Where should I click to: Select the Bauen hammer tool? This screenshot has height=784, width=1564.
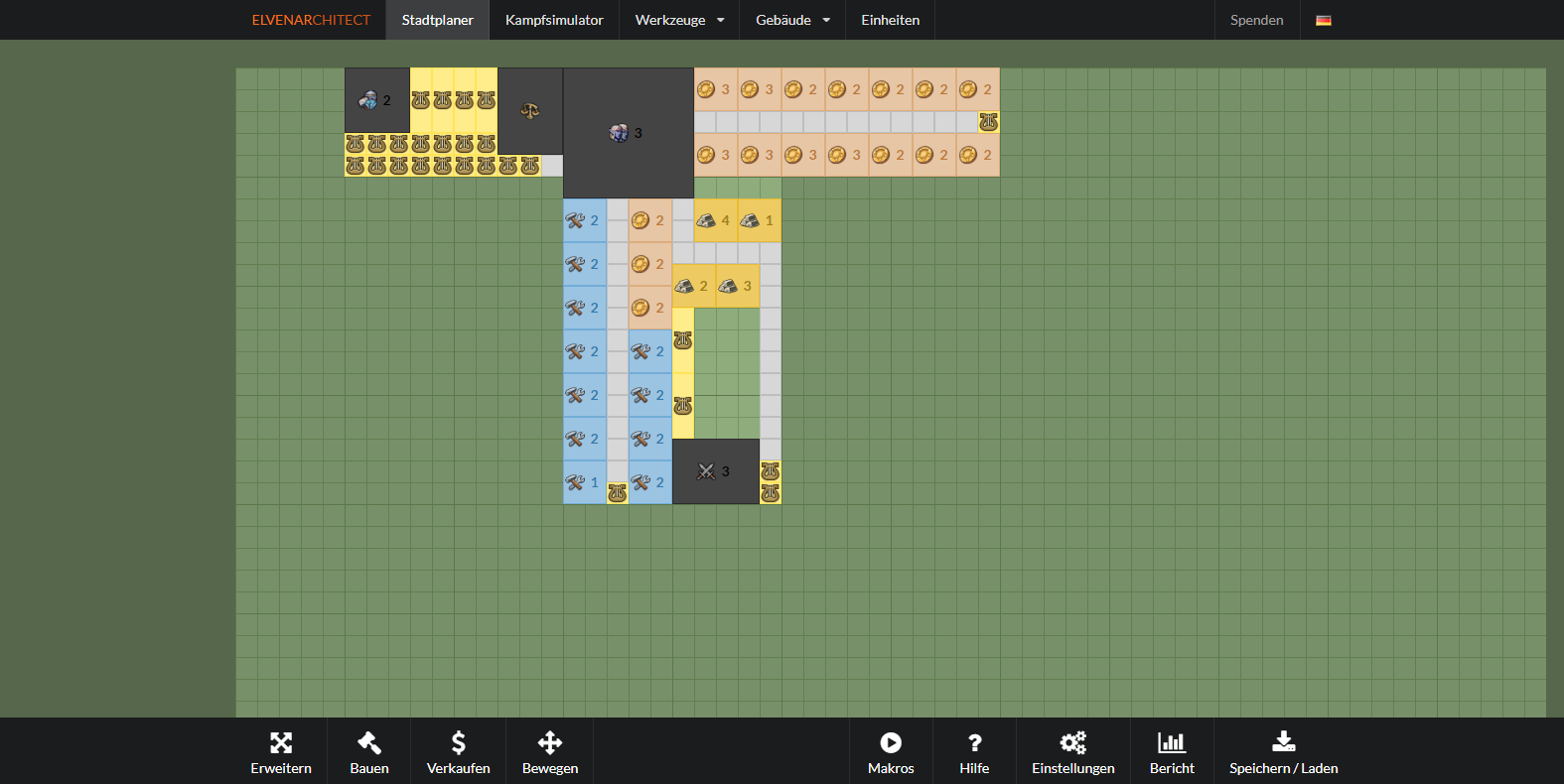369,743
